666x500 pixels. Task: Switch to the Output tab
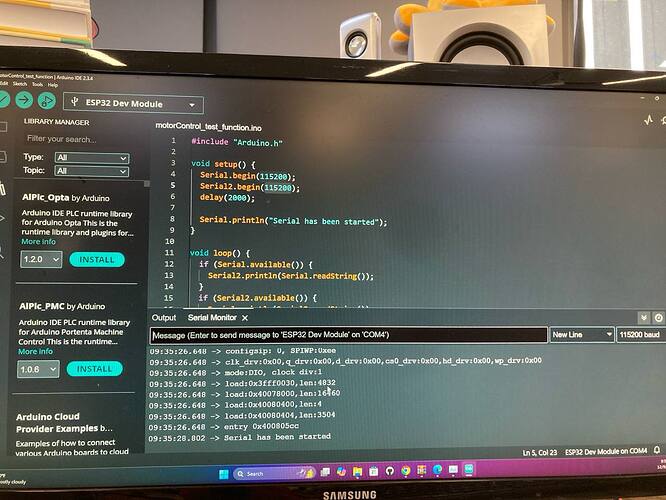point(164,318)
